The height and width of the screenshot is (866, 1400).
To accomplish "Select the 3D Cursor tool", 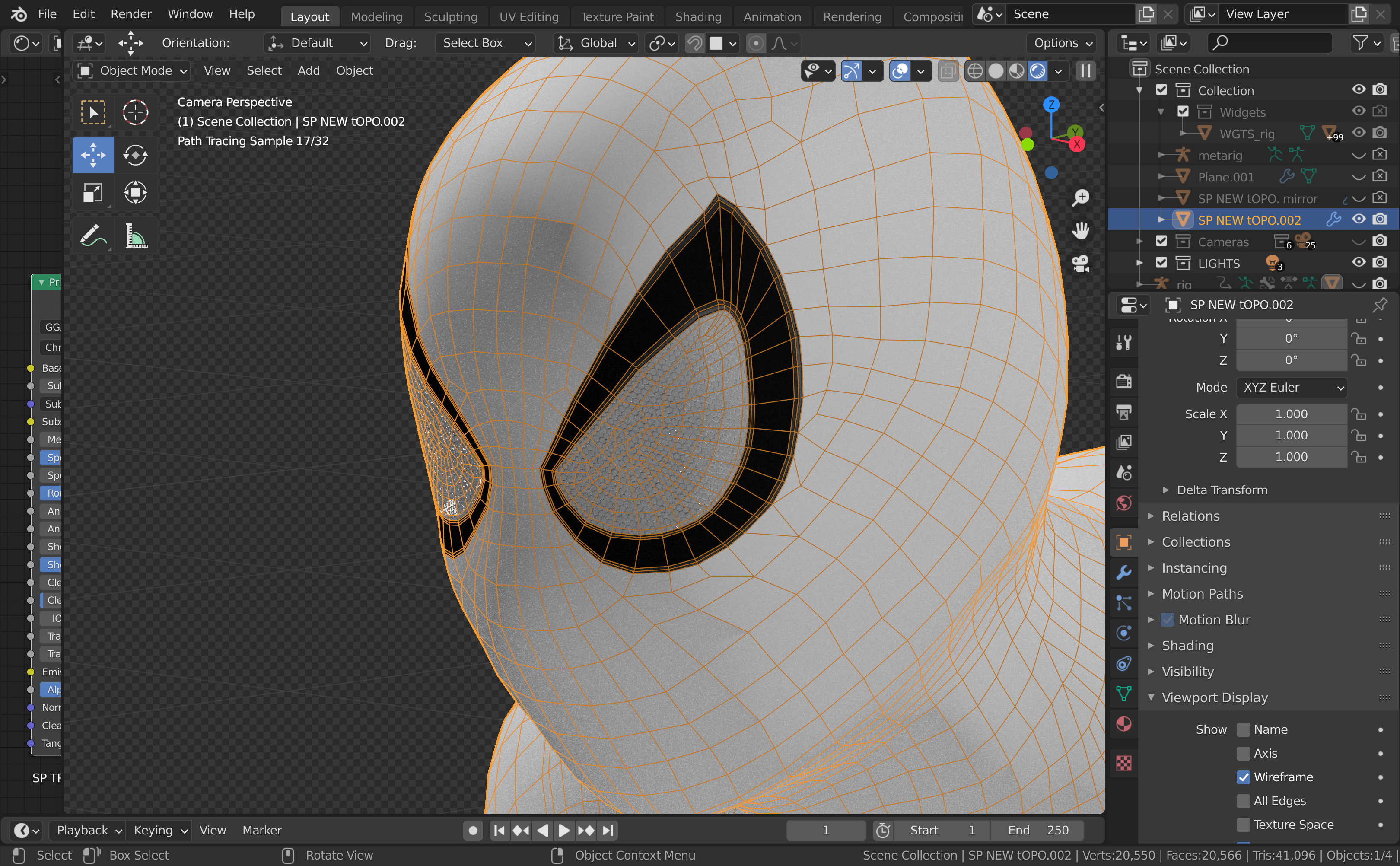I will [135, 112].
